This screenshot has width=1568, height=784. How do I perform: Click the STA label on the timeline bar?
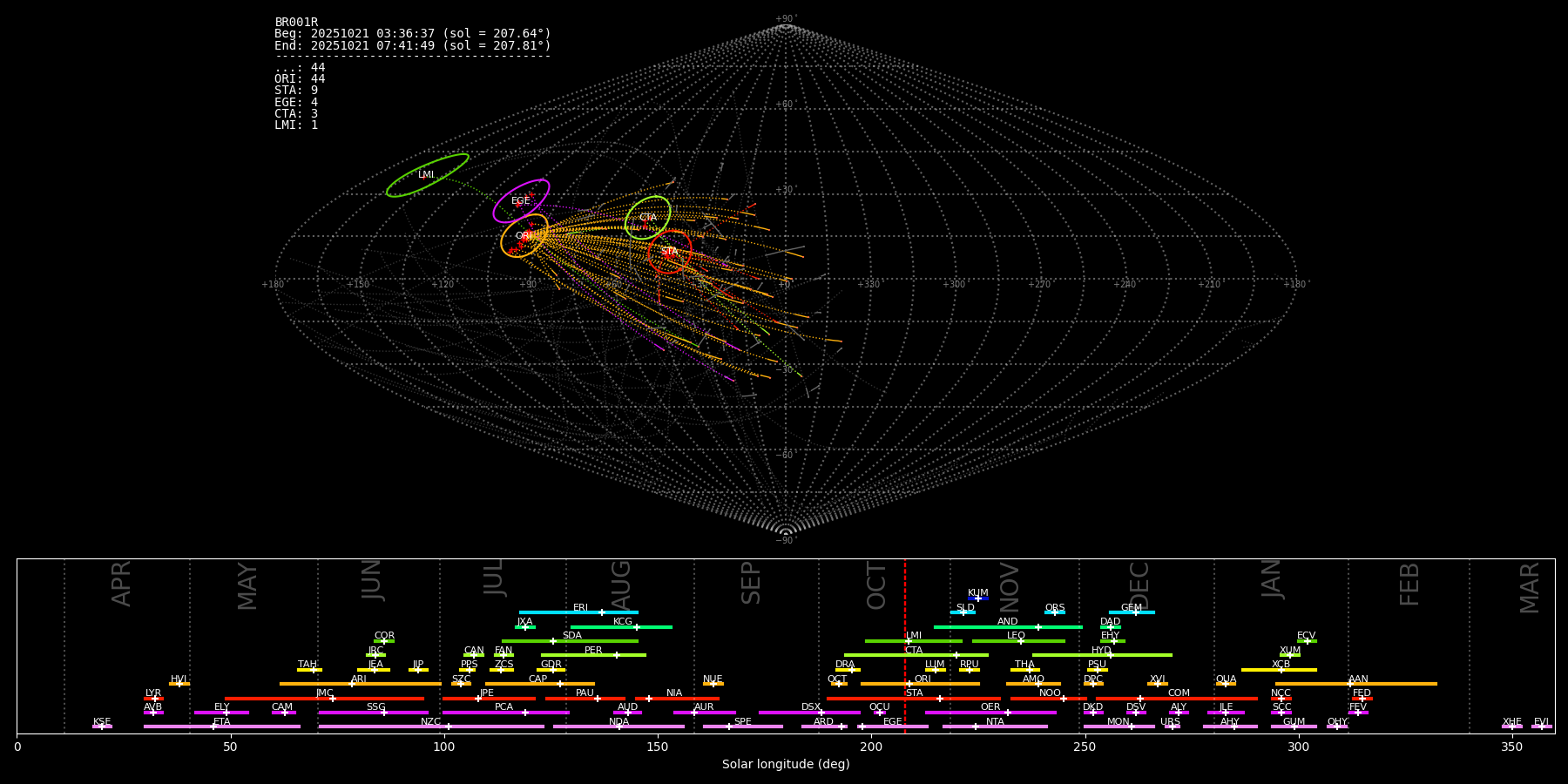pos(914,693)
